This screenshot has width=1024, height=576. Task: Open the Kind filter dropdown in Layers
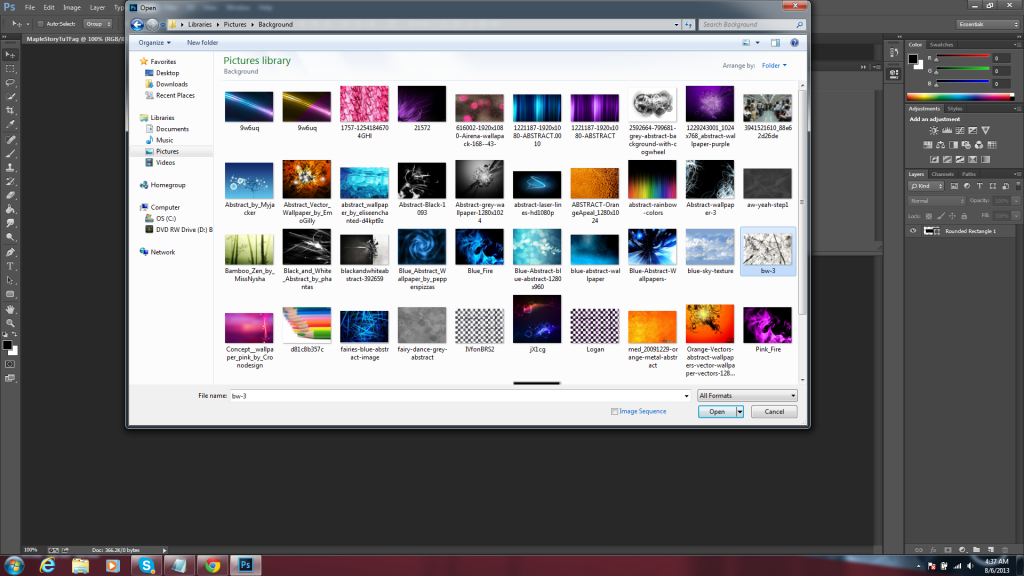tap(927, 186)
